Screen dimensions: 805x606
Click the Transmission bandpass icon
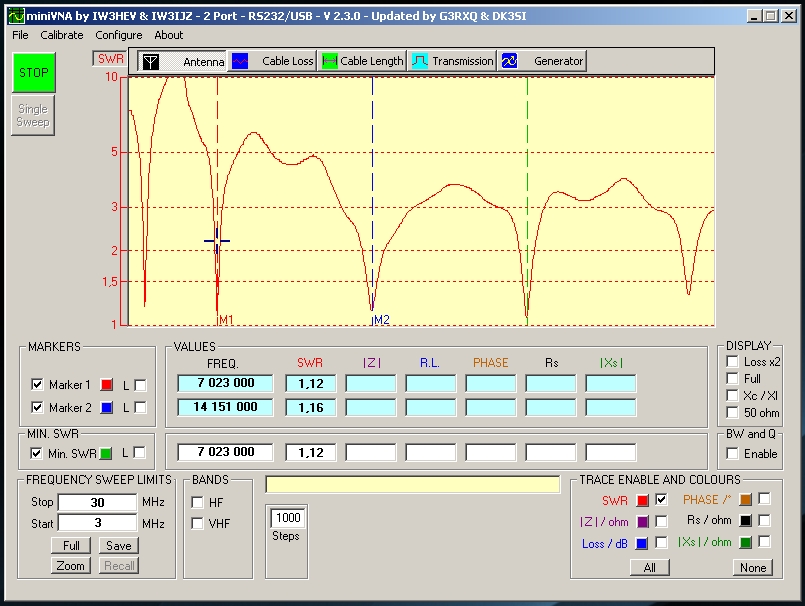click(420, 62)
